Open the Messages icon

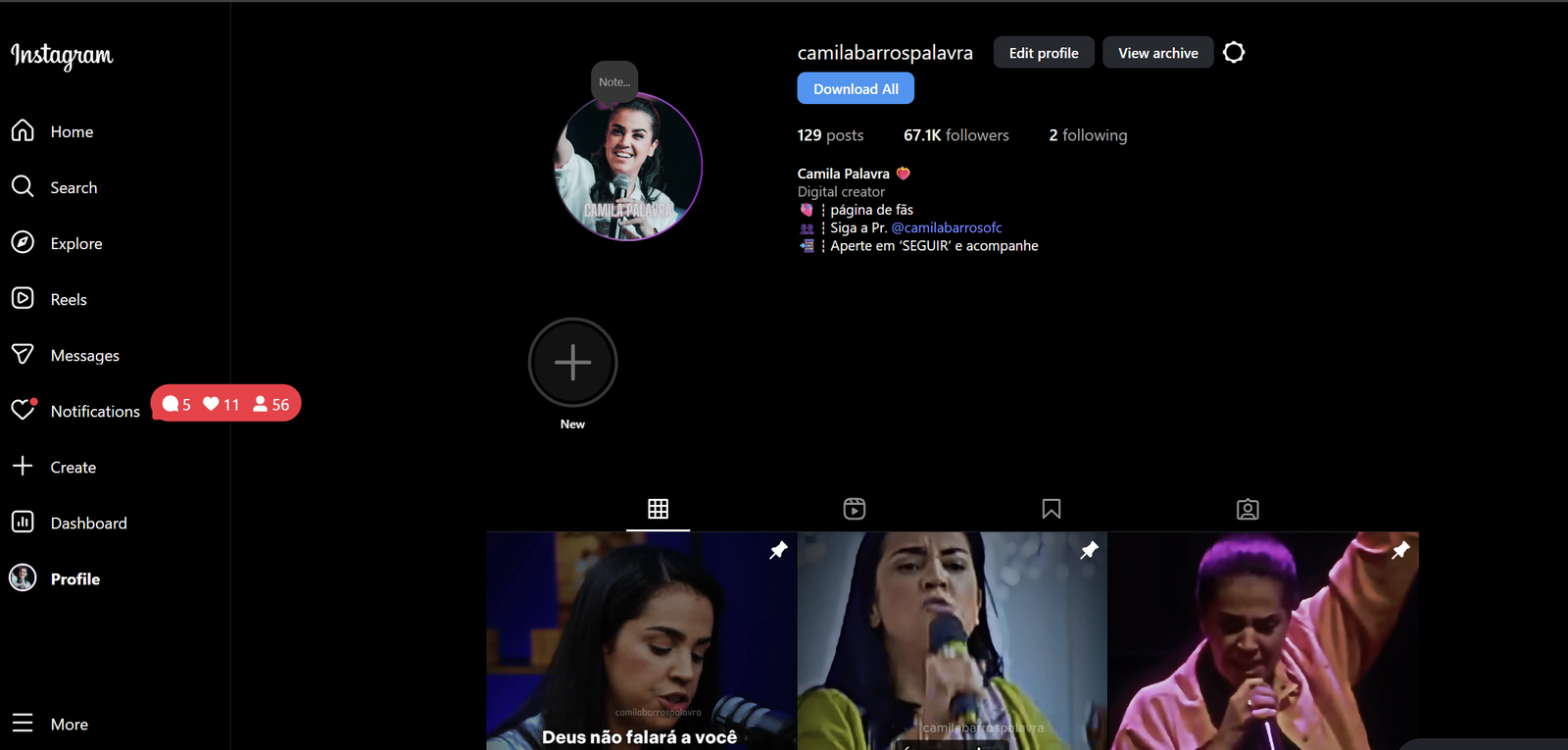click(23, 354)
